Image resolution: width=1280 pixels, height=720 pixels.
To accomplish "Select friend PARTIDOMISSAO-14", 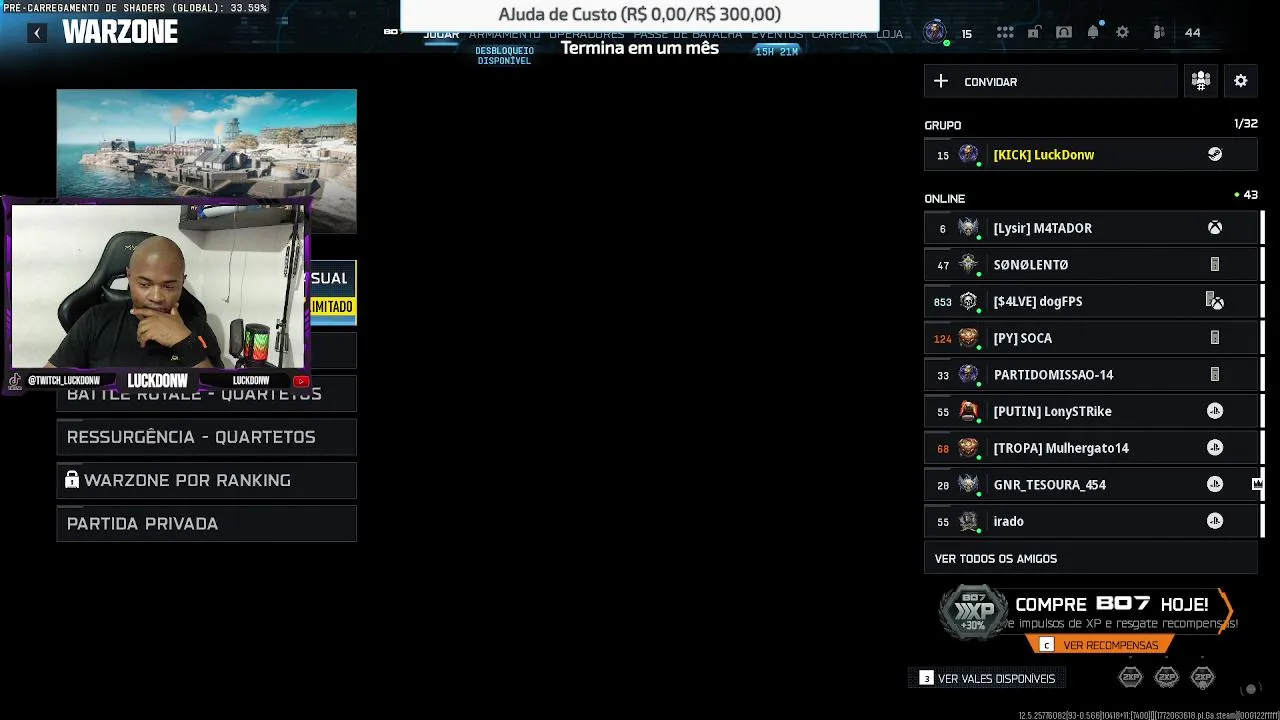I will pos(1091,375).
